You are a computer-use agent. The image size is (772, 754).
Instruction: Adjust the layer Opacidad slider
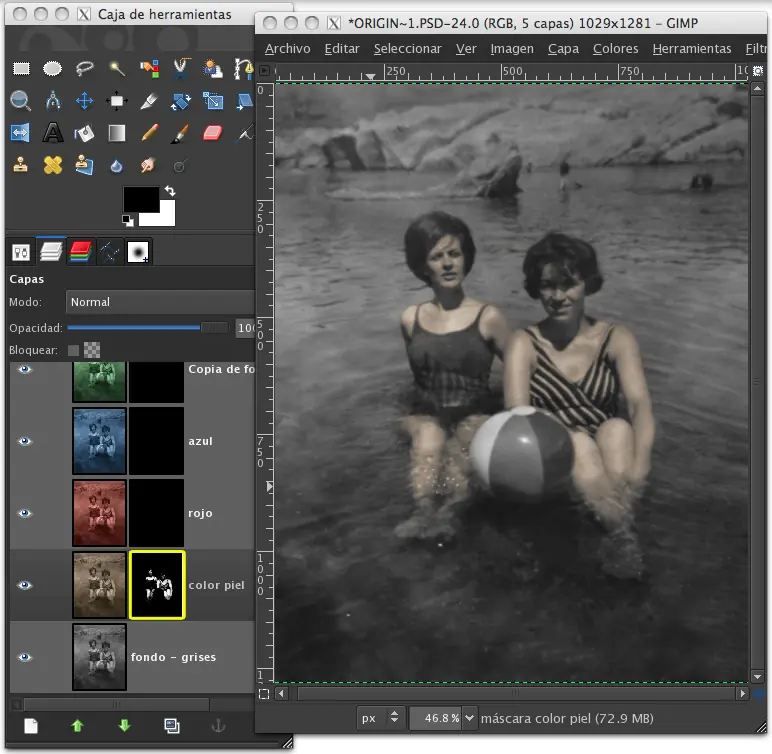(x=148, y=328)
